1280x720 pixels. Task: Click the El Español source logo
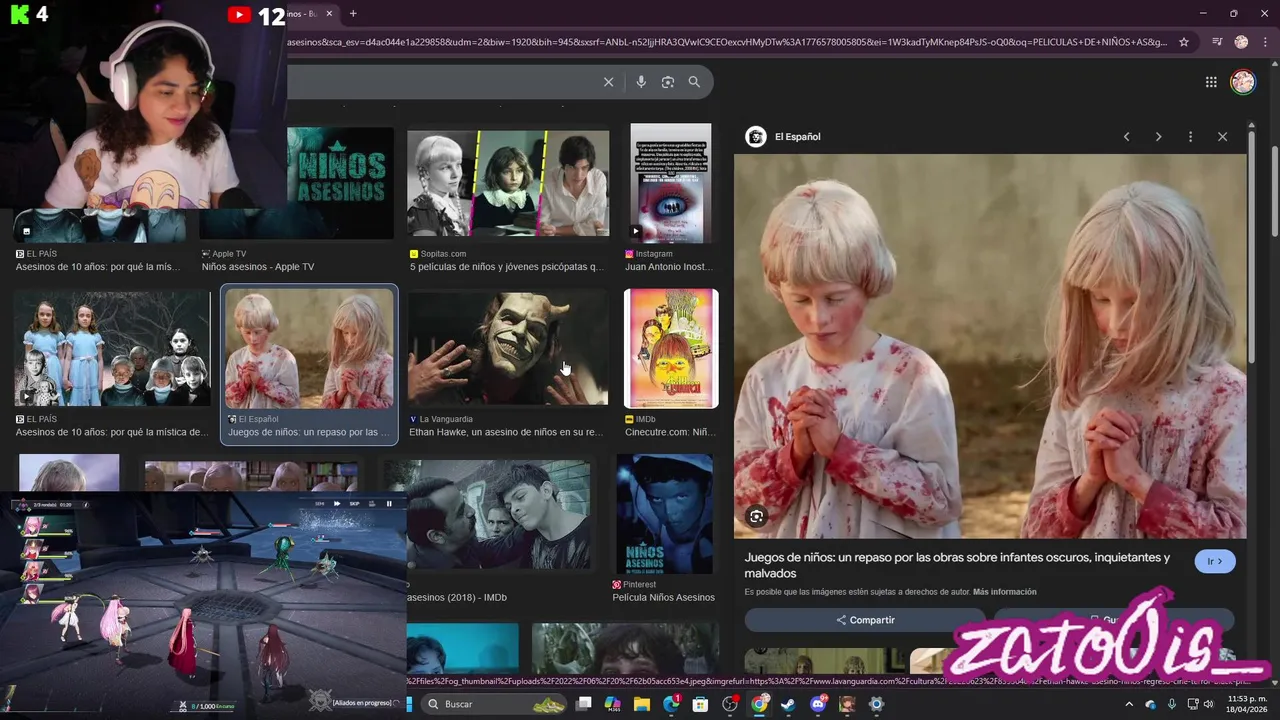pos(756,137)
